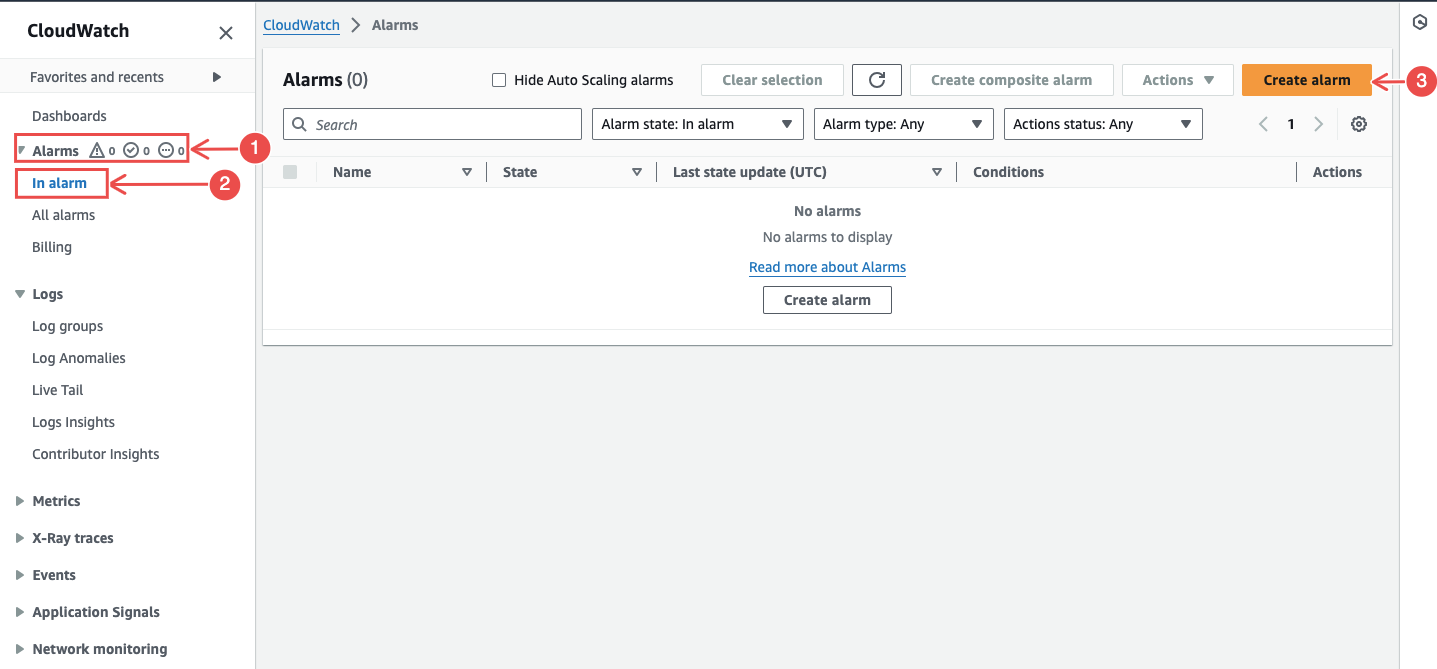Image resolution: width=1437 pixels, height=669 pixels.
Task: Sort alarms by the Name column arrow
Action: coord(467,171)
